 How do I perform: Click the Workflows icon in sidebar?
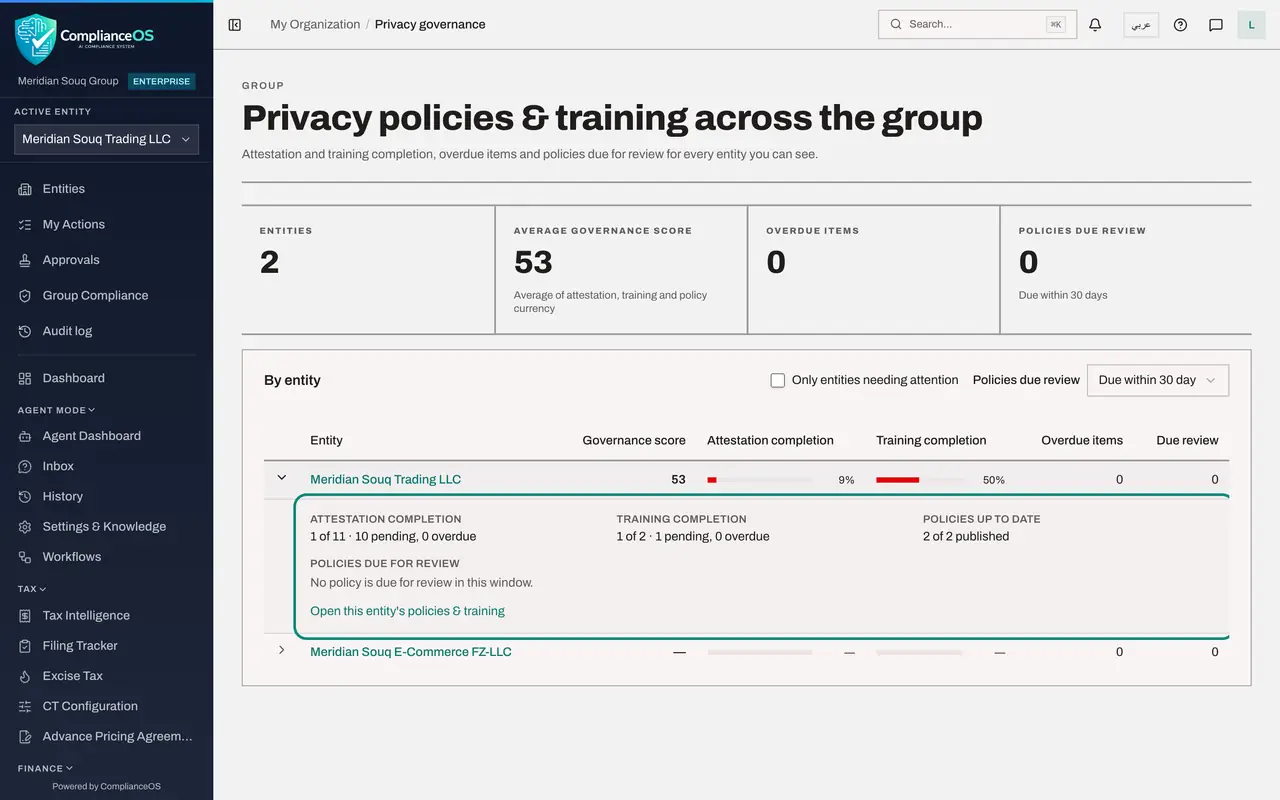(x=25, y=557)
